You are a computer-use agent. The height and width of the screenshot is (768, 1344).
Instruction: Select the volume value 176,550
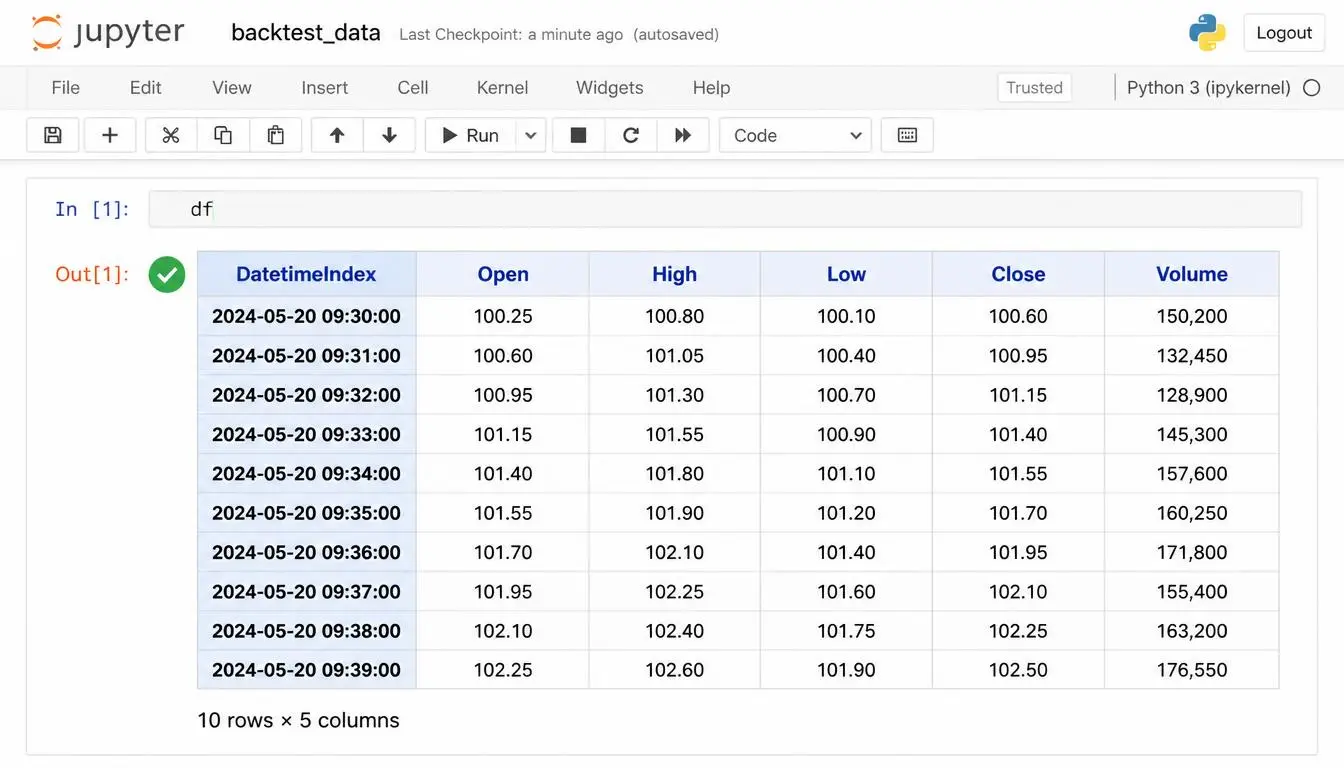point(1191,670)
